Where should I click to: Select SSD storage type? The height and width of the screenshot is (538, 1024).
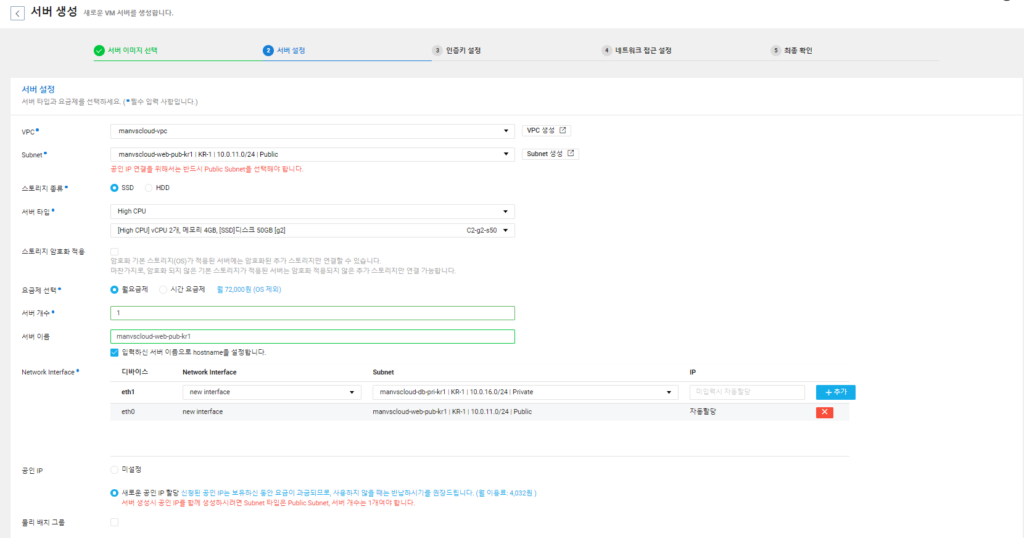(114, 188)
